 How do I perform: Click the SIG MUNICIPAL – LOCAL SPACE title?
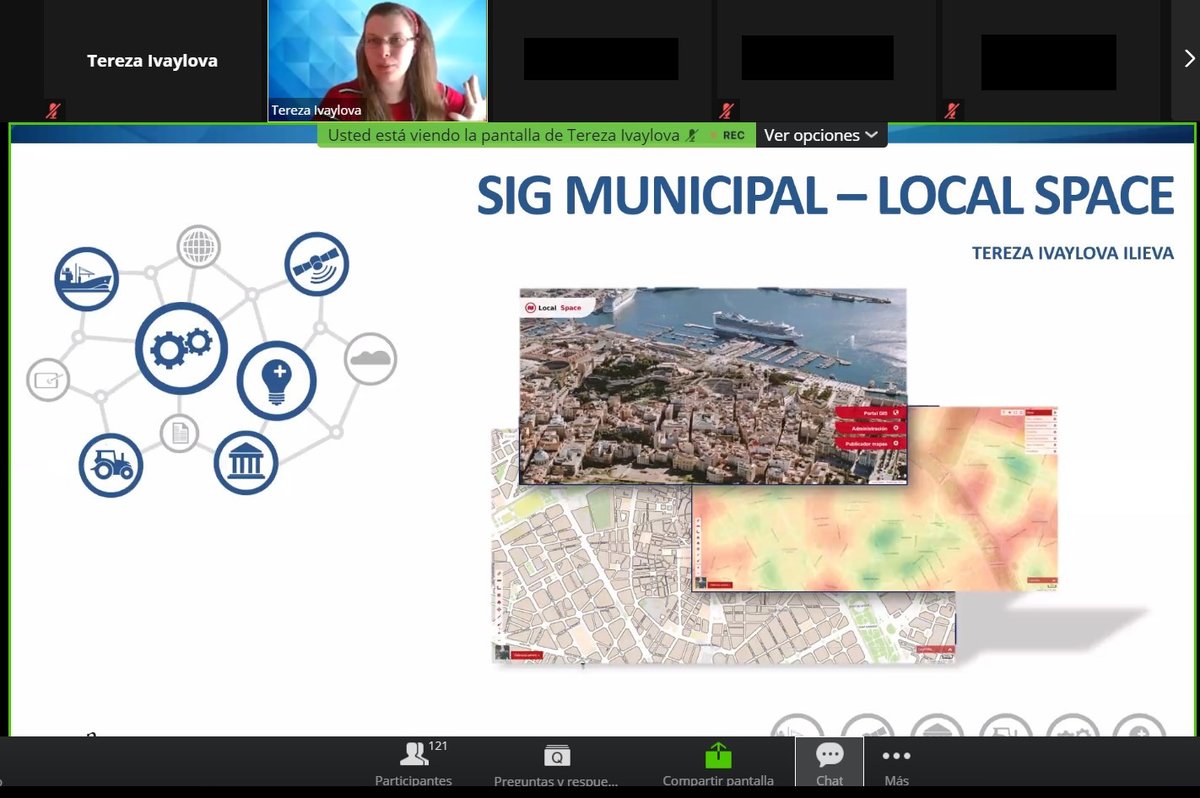[825, 195]
